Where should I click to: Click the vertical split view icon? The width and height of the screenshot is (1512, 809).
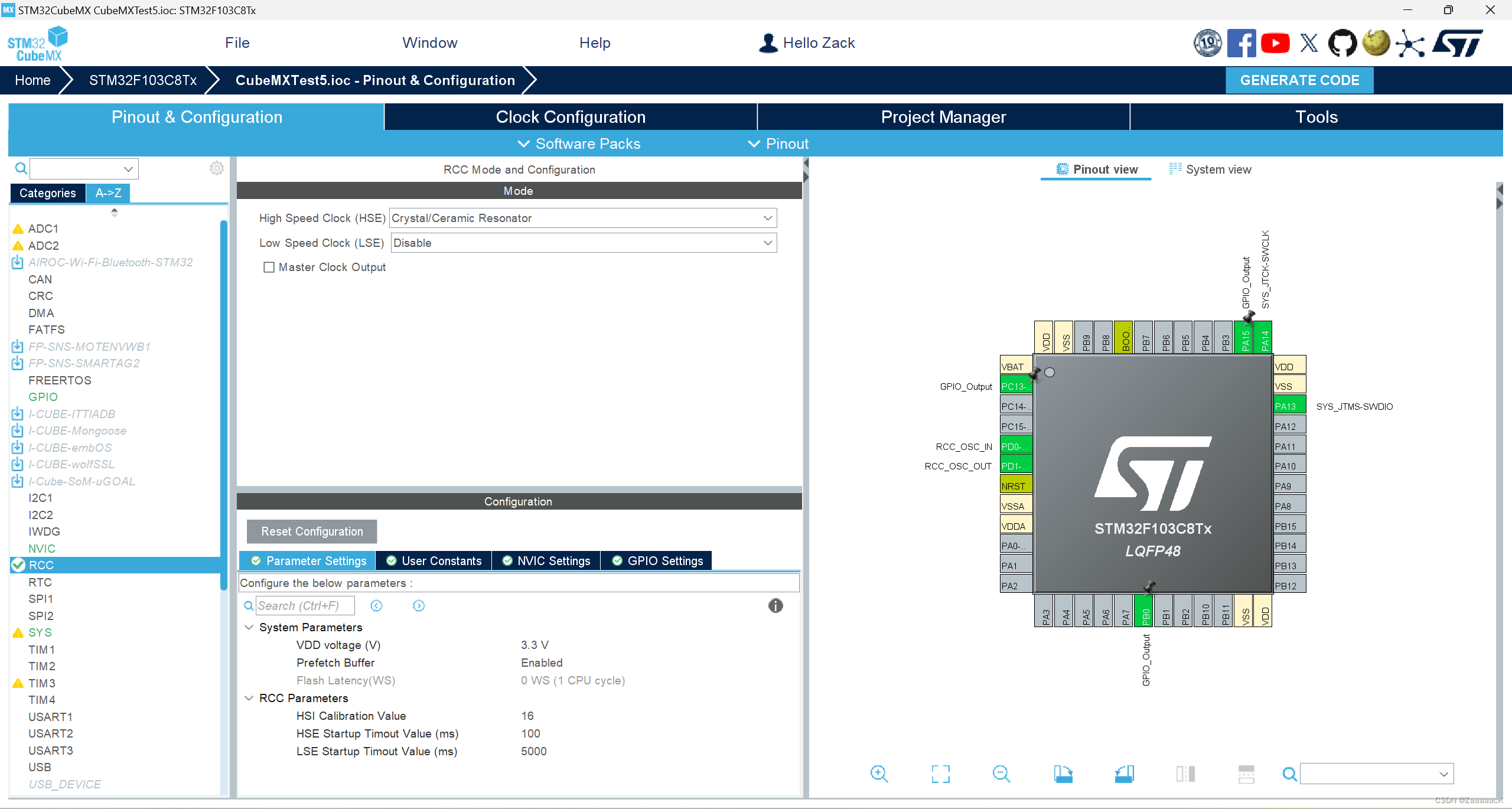point(1185,774)
